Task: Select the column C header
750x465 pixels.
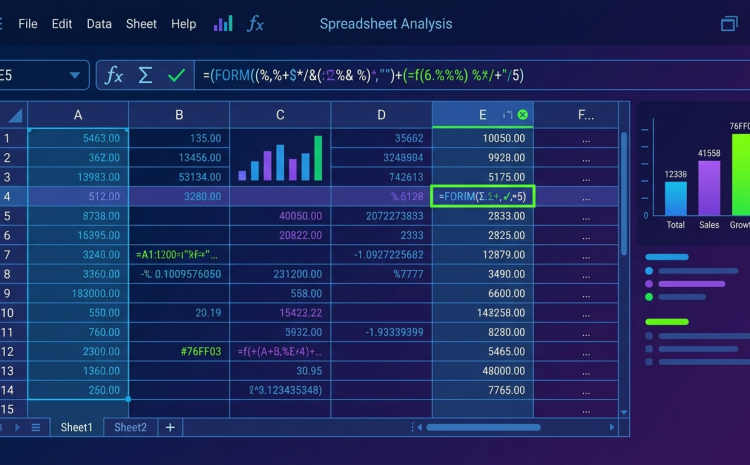Action: click(280, 115)
